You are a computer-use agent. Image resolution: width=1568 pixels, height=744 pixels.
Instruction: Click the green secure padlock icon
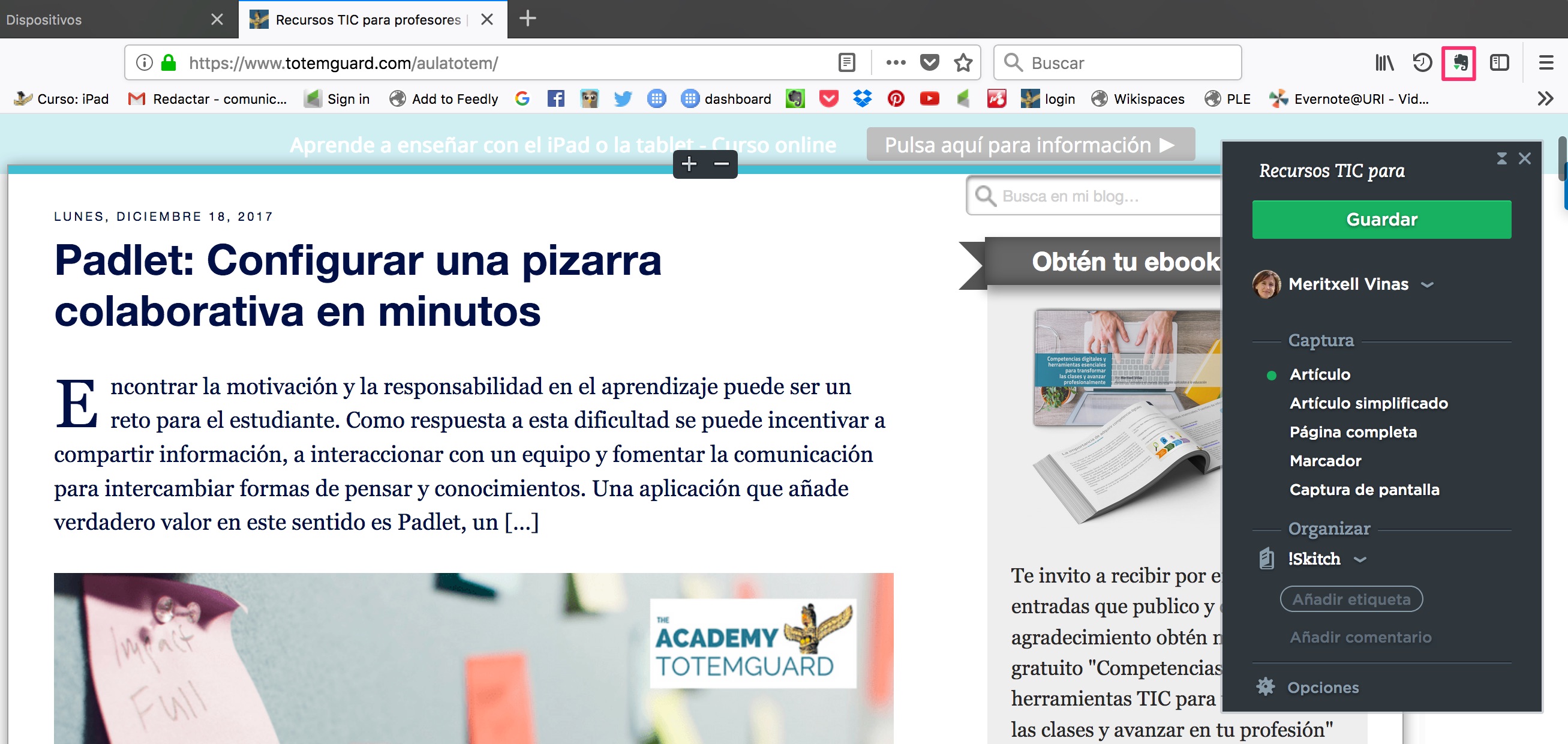pyautogui.click(x=169, y=63)
